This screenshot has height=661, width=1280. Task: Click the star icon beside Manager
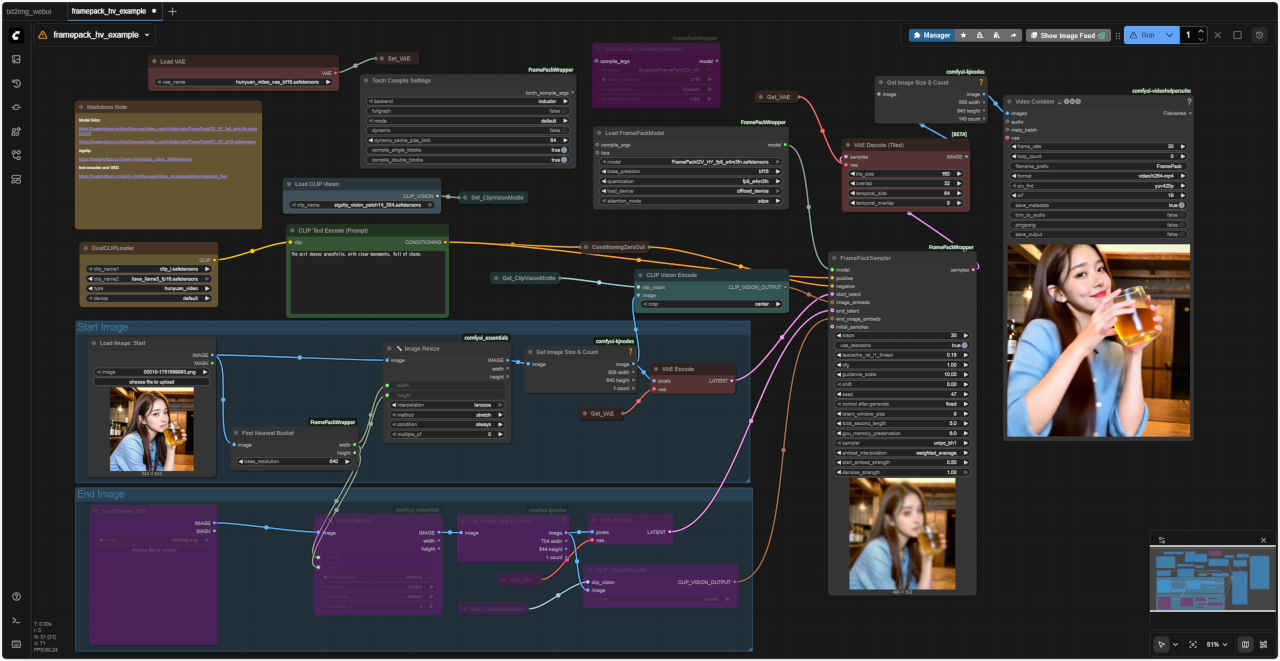coord(963,35)
